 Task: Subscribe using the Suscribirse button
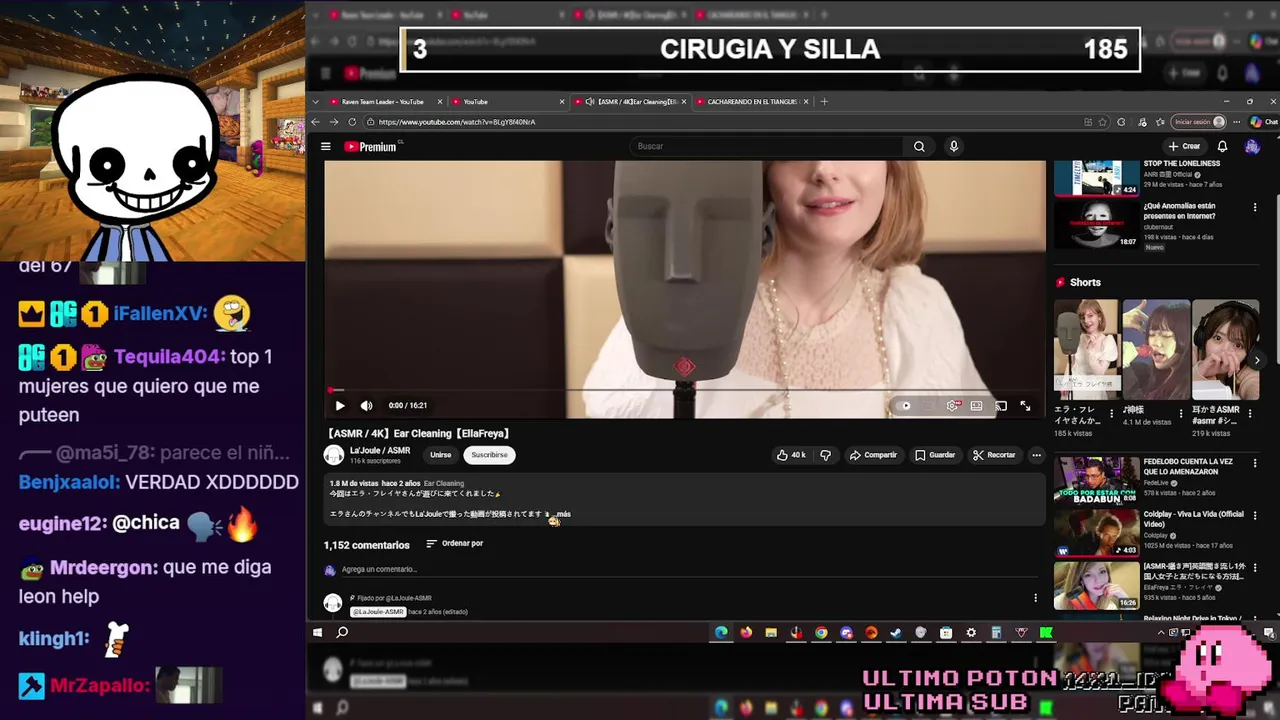[489, 455]
